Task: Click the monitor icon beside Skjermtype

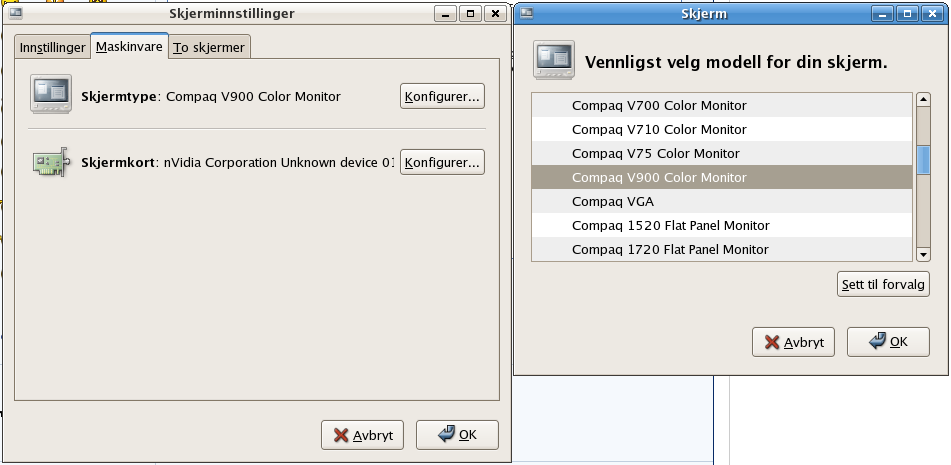Action: [51, 94]
